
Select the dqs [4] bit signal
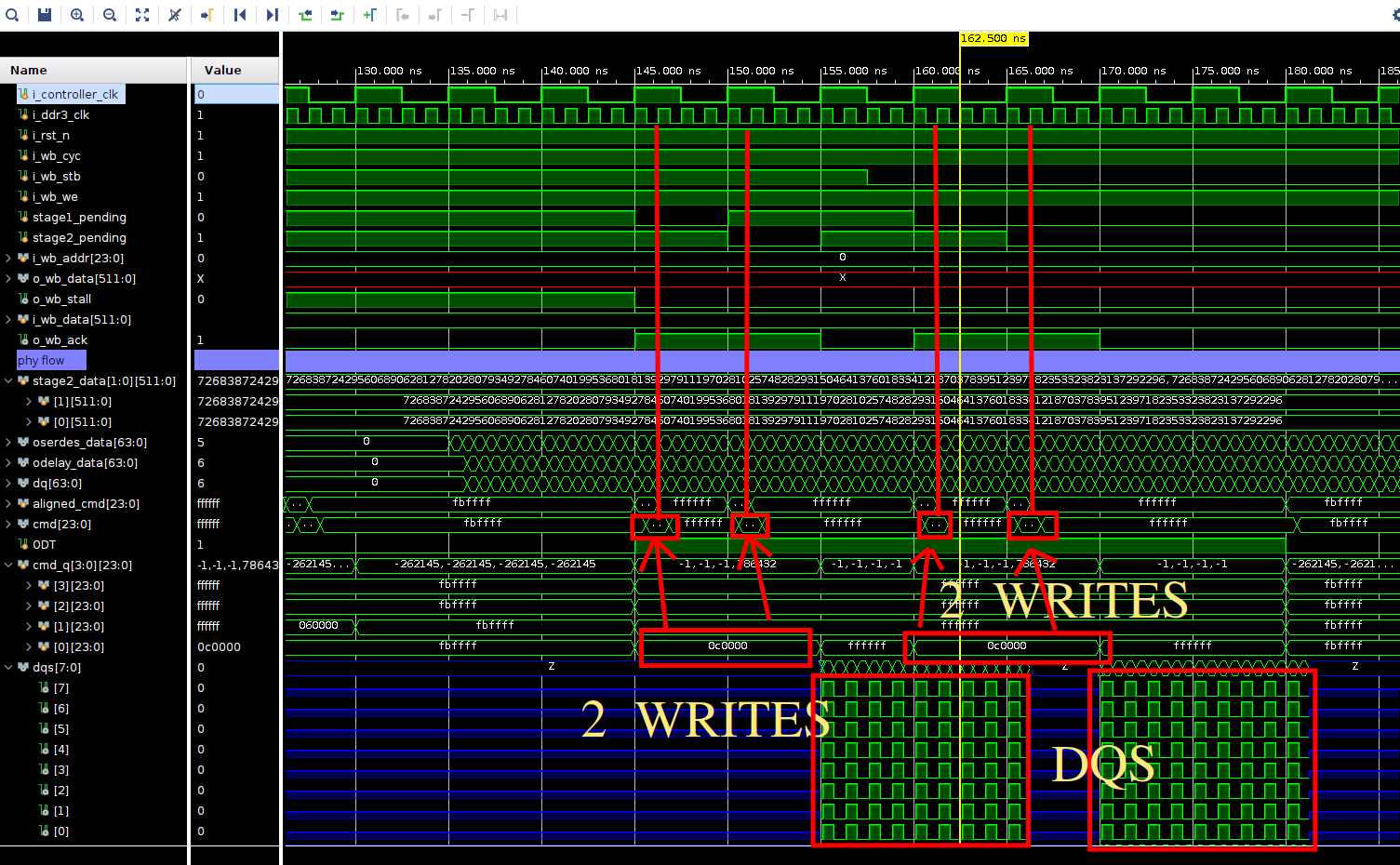point(60,750)
